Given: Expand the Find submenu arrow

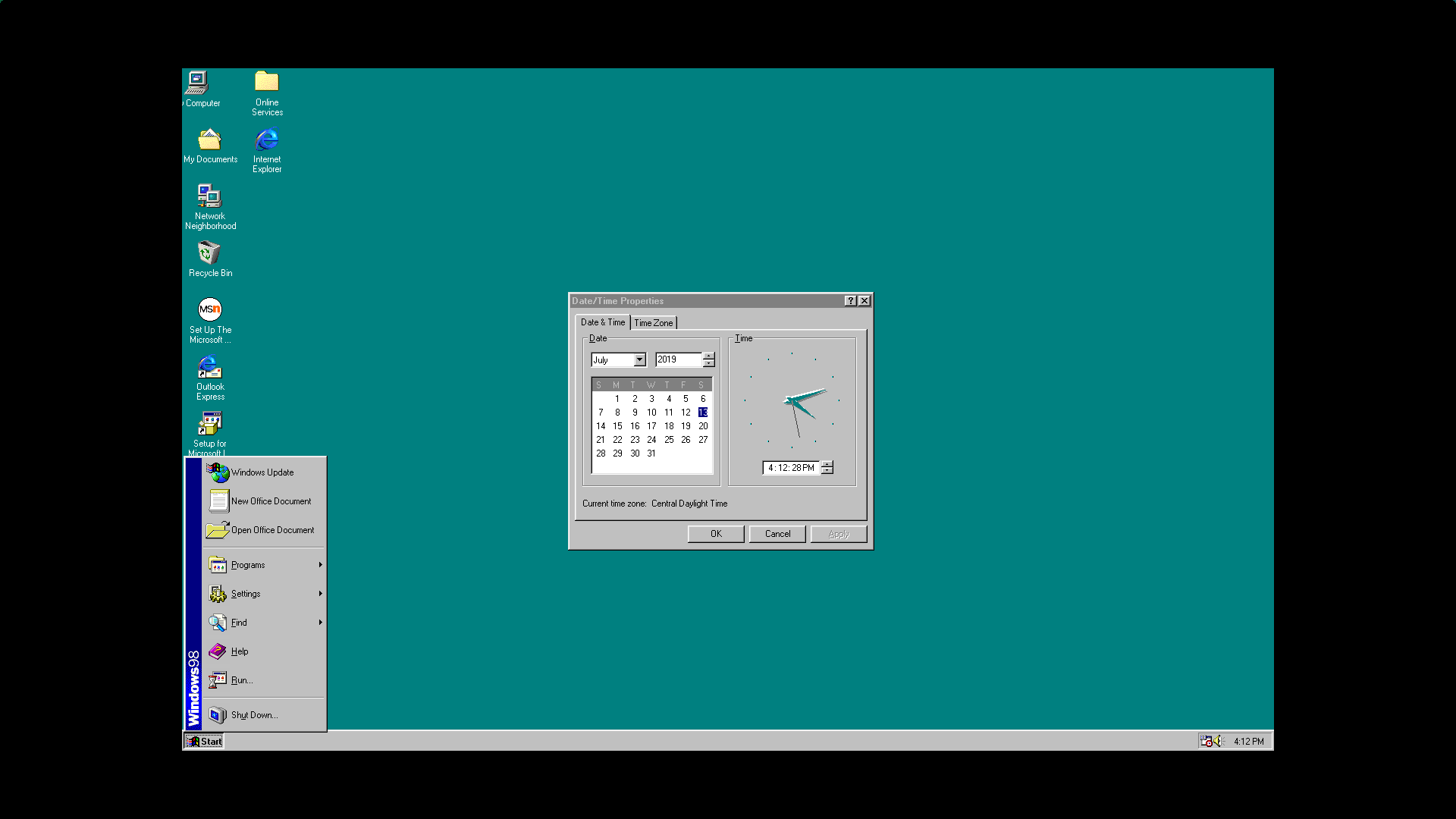Looking at the screenshot, I should (321, 623).
